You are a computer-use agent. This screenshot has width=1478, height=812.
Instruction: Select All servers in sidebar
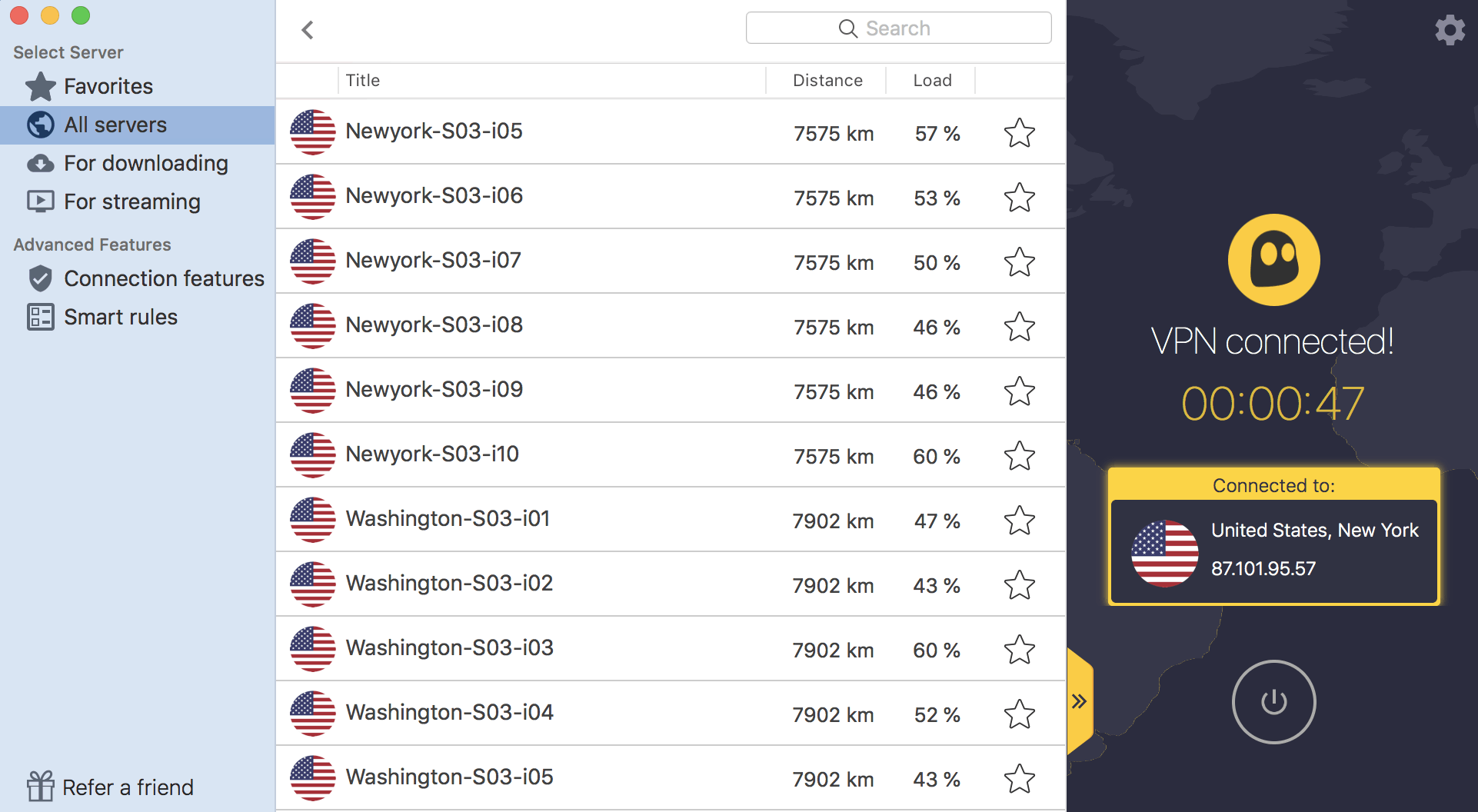coord(137,125)
